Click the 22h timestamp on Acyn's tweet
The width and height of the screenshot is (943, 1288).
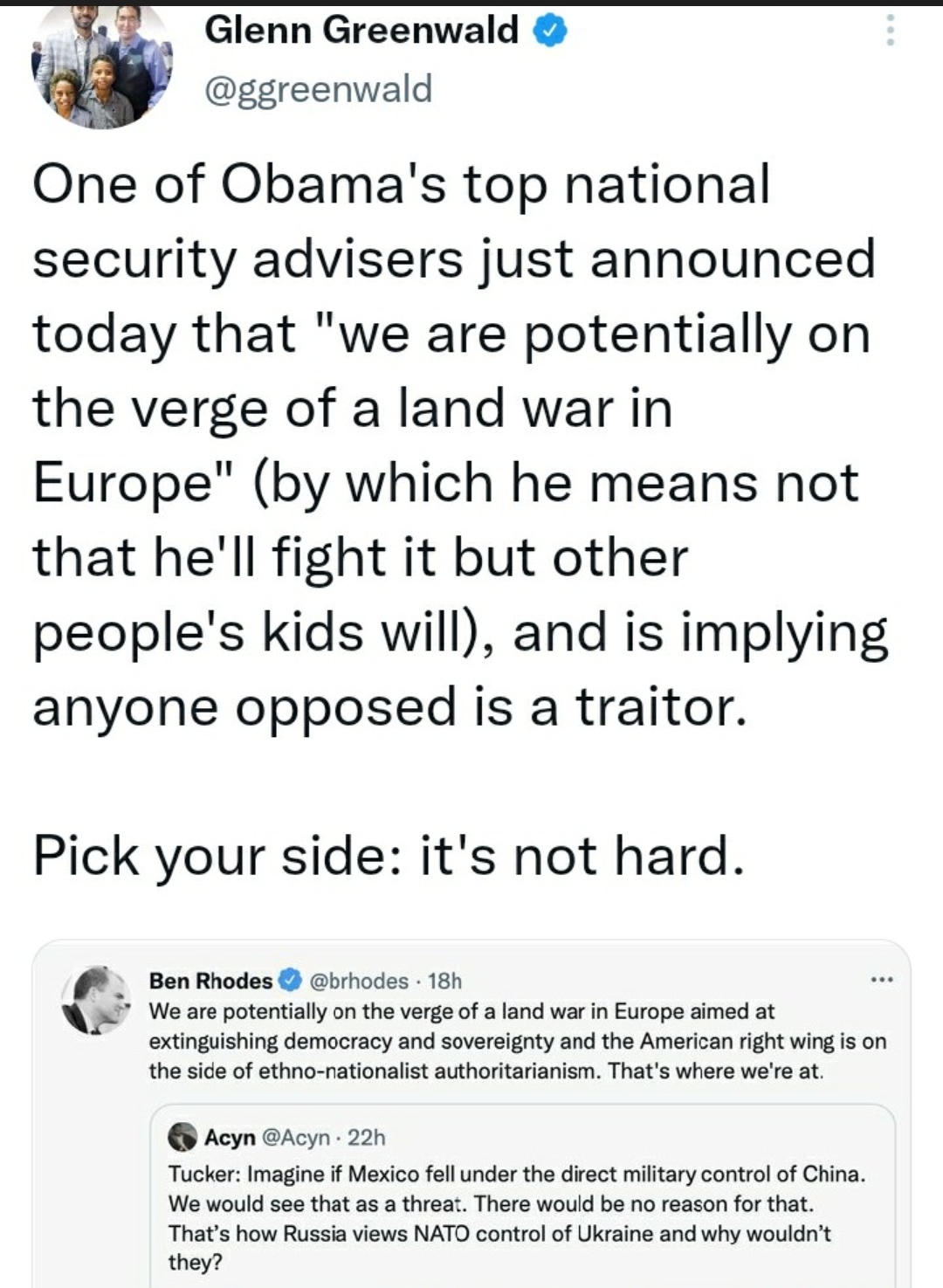pos(367,1138)
